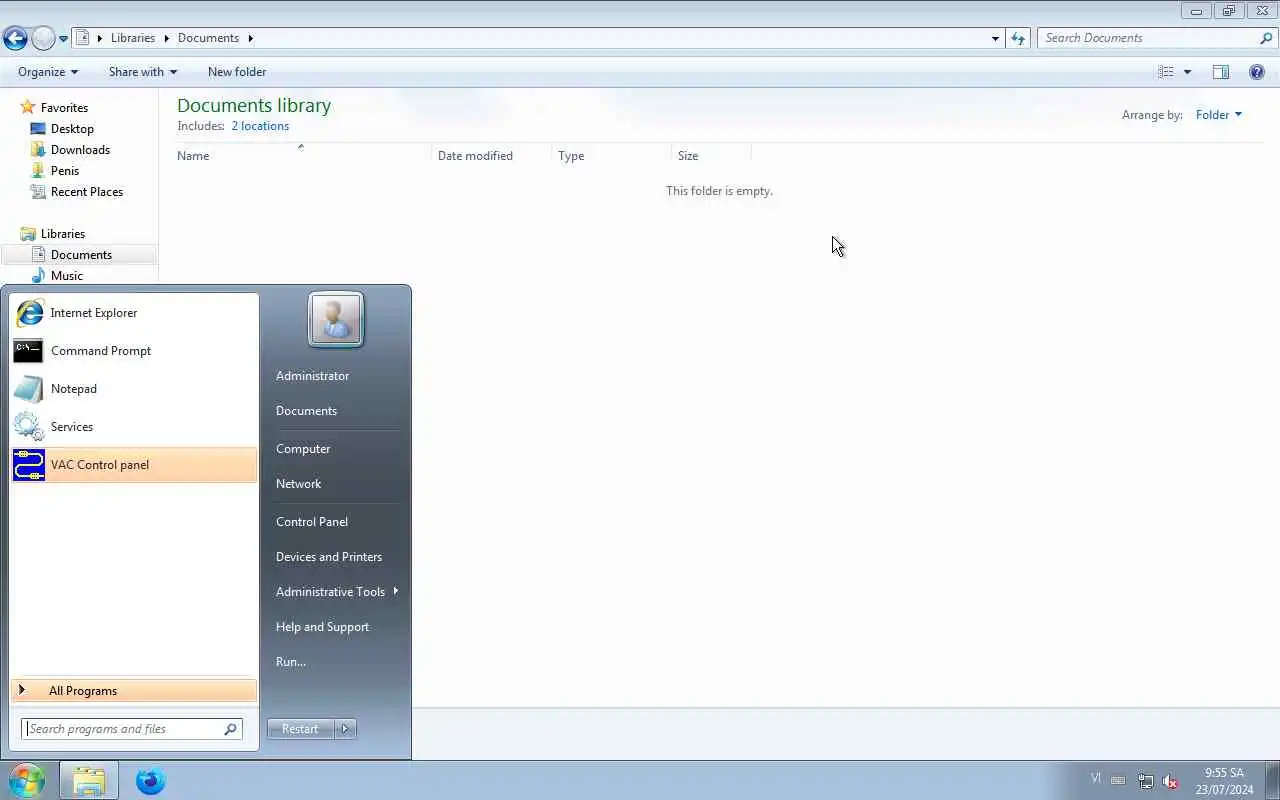Open Documents from Start menu right pane

(306, 411)
